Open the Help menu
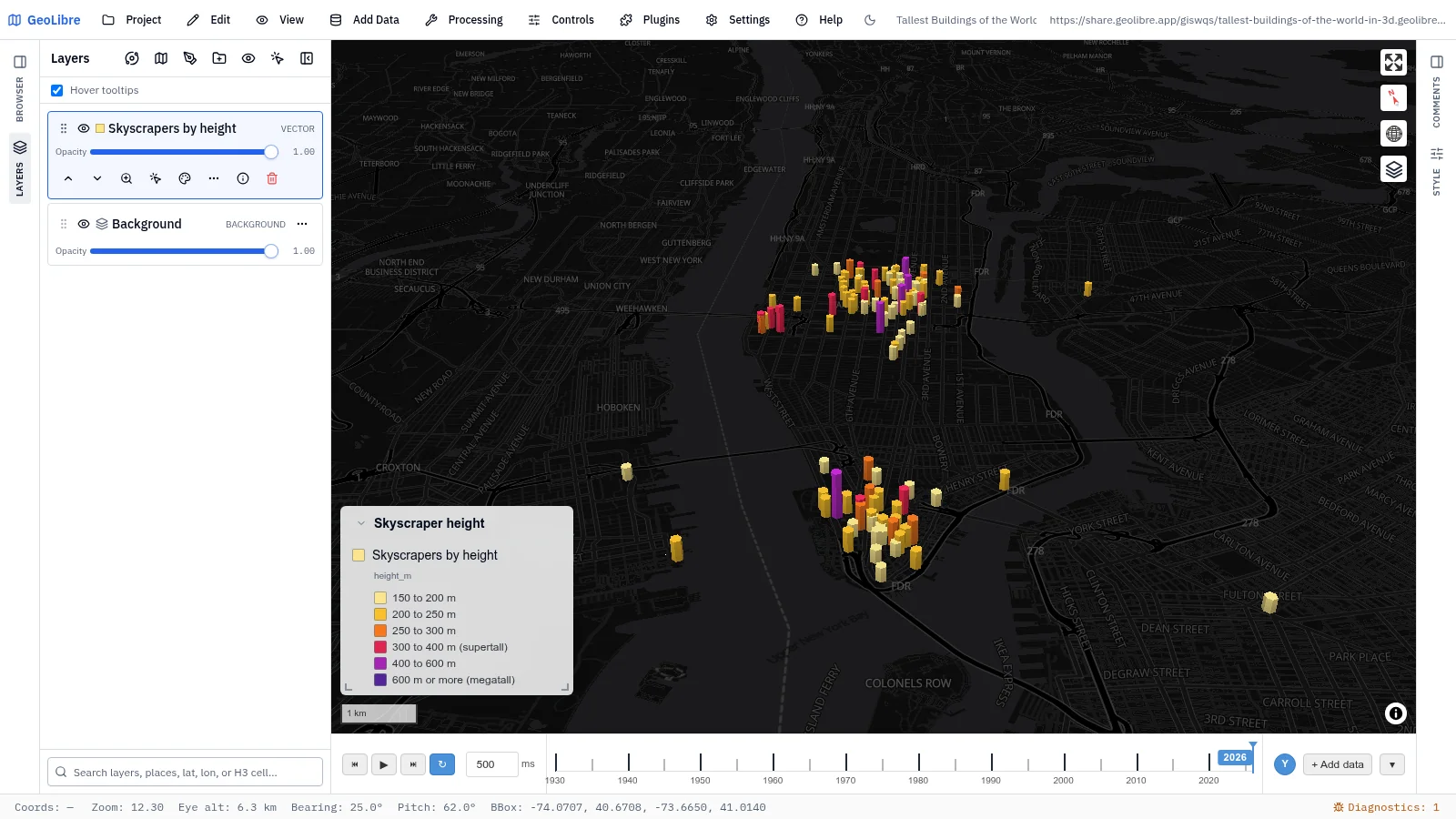This screenshot has width=1456, height=819. point(819,20)
